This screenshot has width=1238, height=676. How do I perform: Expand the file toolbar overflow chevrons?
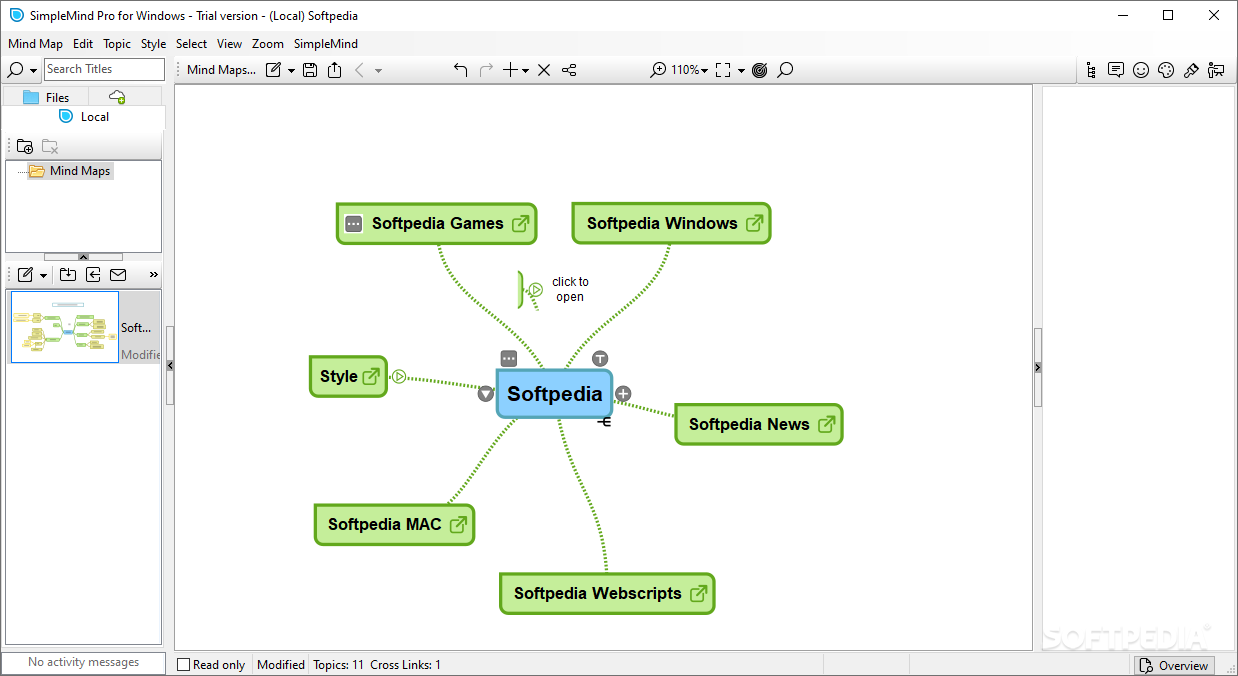pos(153,275)
